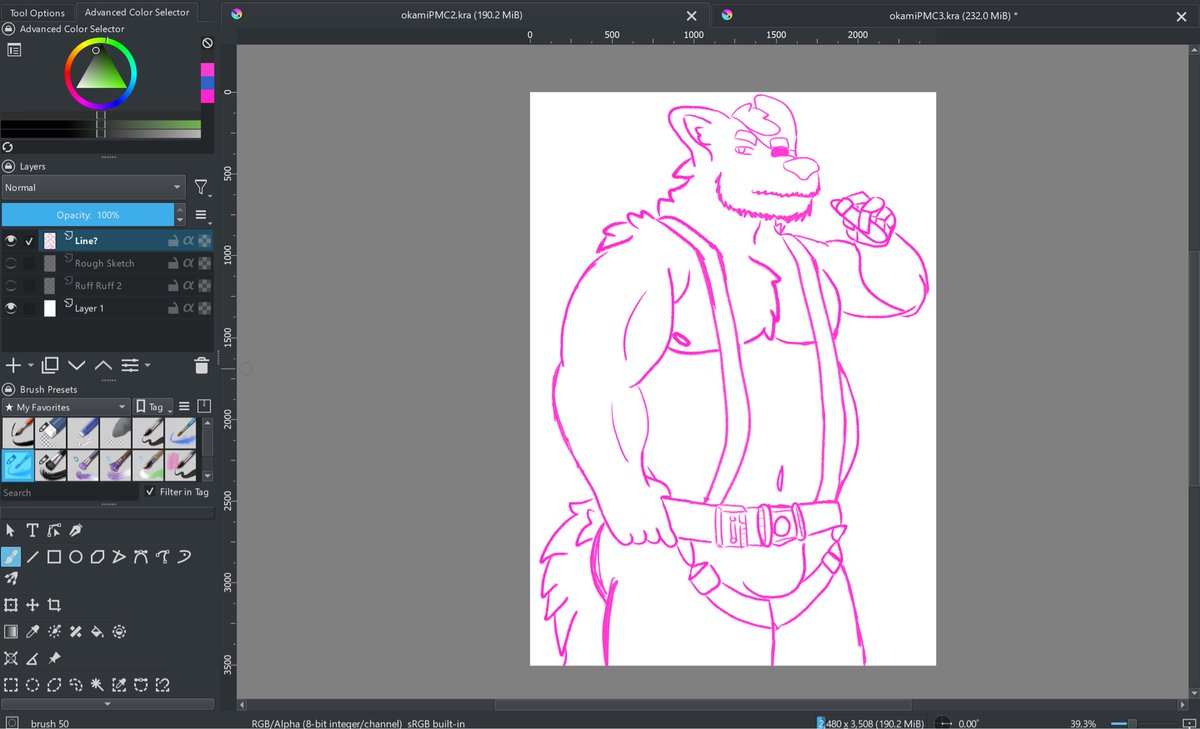Add a new layer with plus button
The width and height of the screenshot is (1200, 729).
point(13,366)
